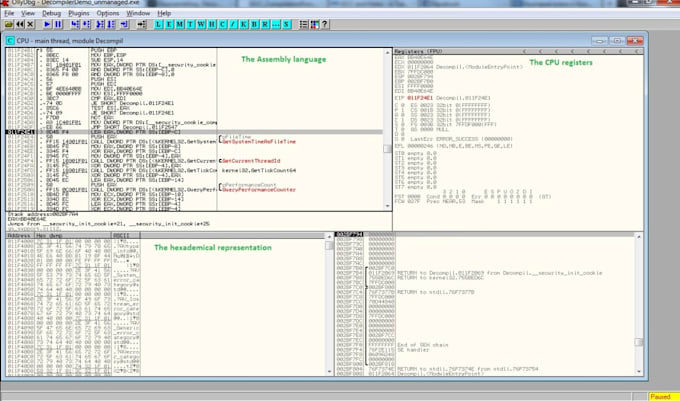
Task: Select stack line RETURN to ntdll.76F7377B
Action: 436,292
